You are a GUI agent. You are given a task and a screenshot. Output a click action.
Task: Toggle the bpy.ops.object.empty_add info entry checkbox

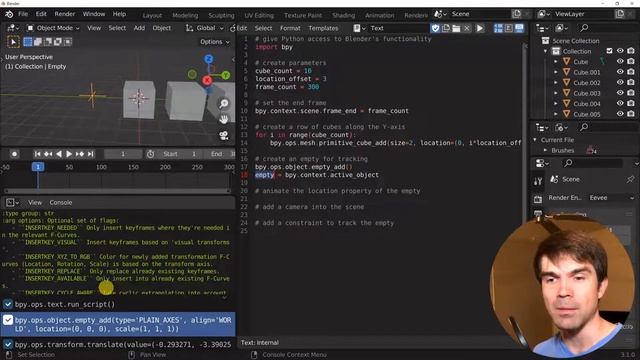point(8,320)
